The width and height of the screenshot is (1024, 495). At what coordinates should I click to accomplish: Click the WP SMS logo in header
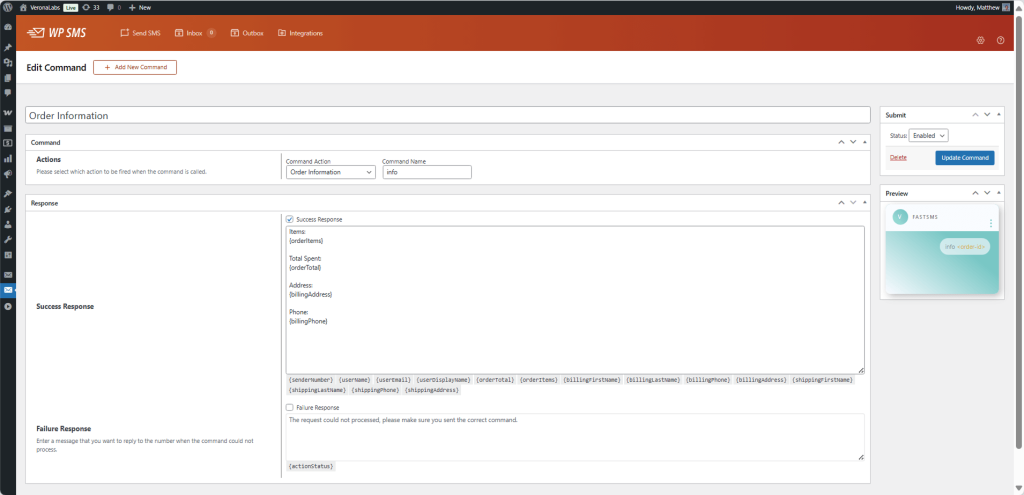pyautogui.click(x=69, y=33)
